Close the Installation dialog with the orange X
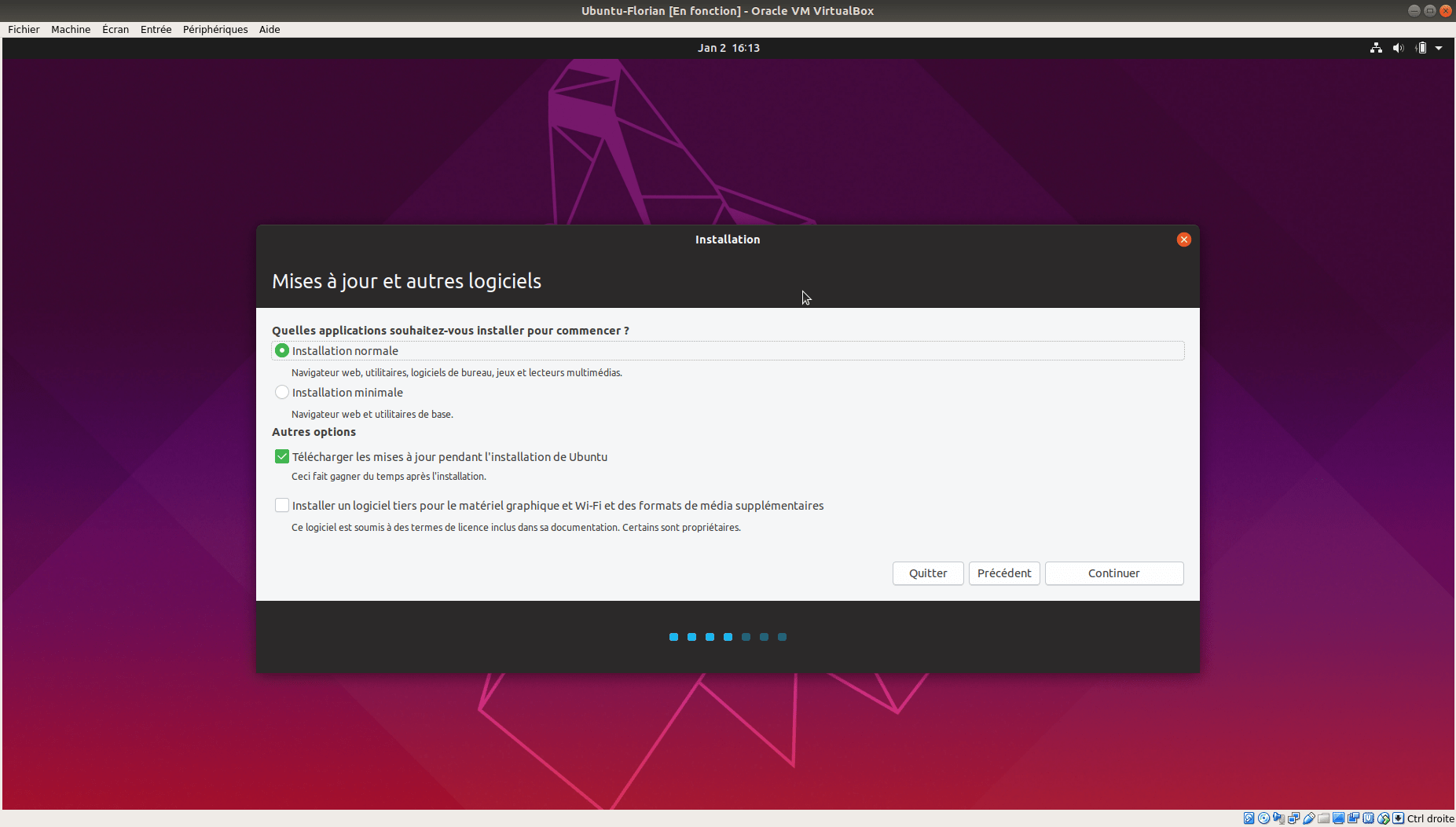This screenshot has height=827, width=1456. (1183, 240)
